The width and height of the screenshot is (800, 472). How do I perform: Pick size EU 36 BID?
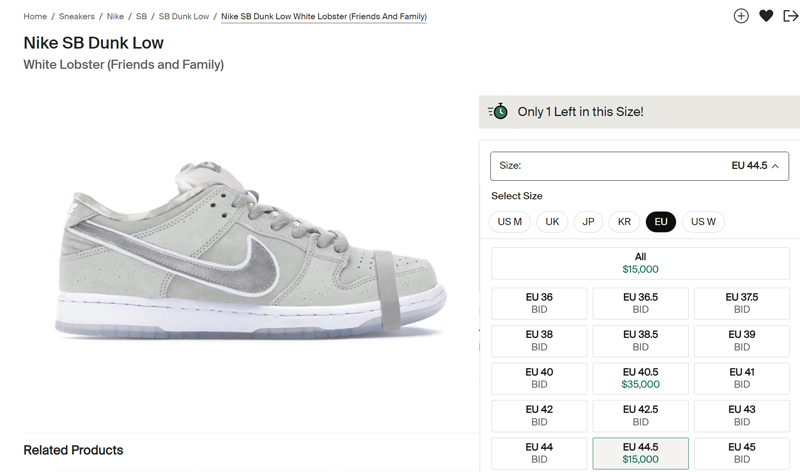539,303
